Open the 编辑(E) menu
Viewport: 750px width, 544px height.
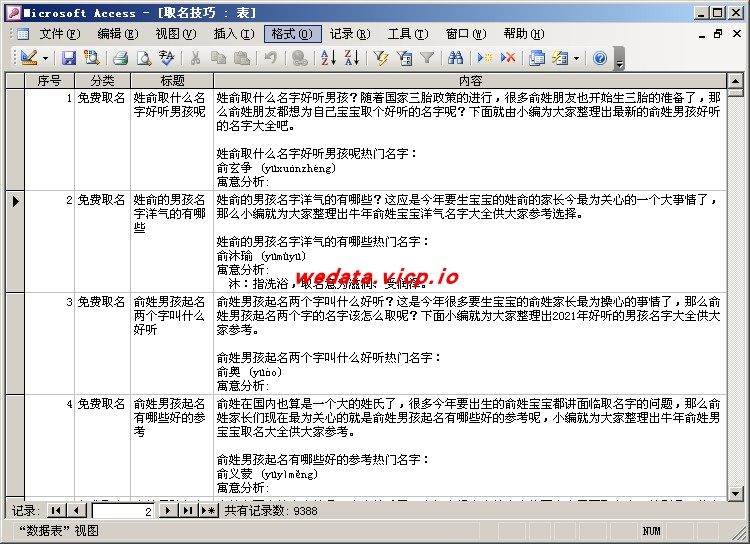point(118,33)
